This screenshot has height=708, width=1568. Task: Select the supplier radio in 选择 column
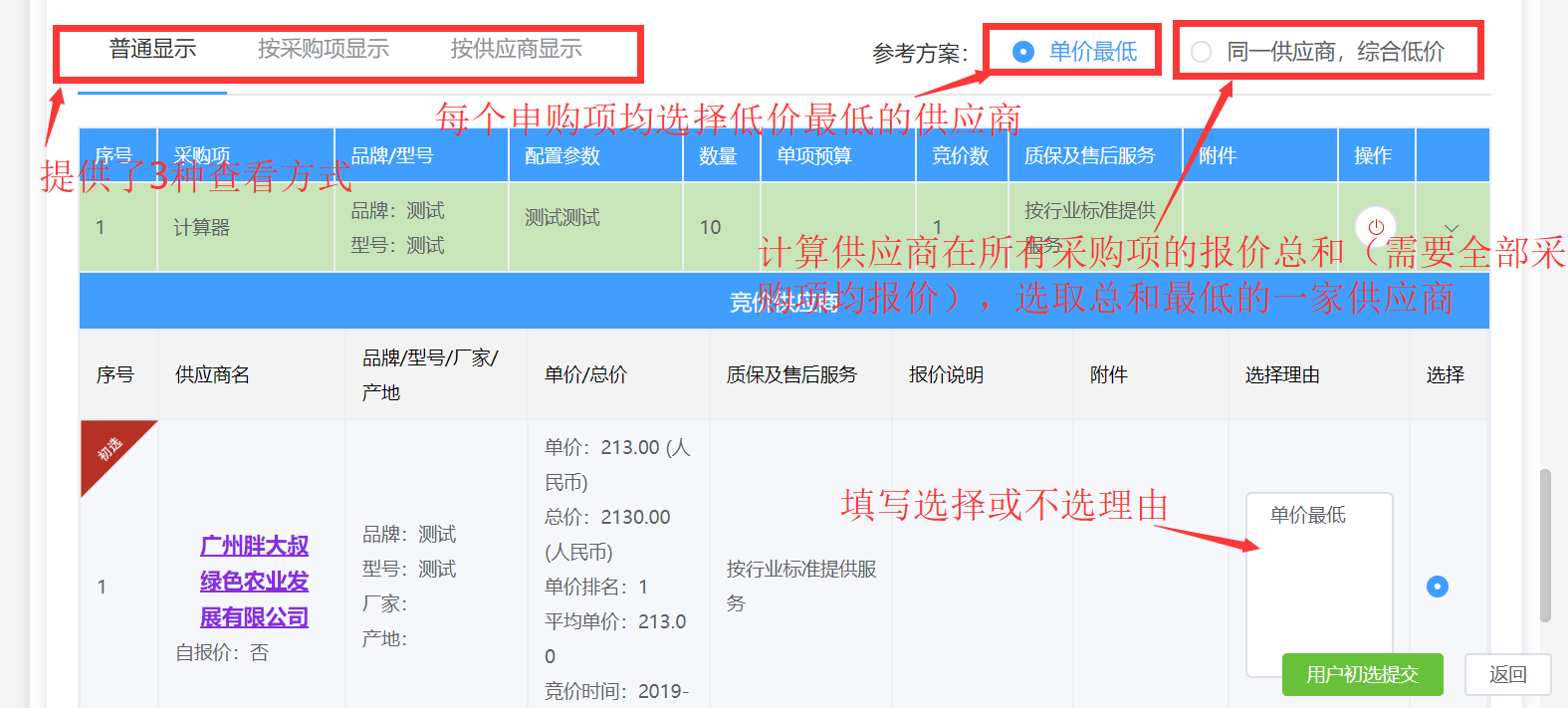tap(1437, 587)
